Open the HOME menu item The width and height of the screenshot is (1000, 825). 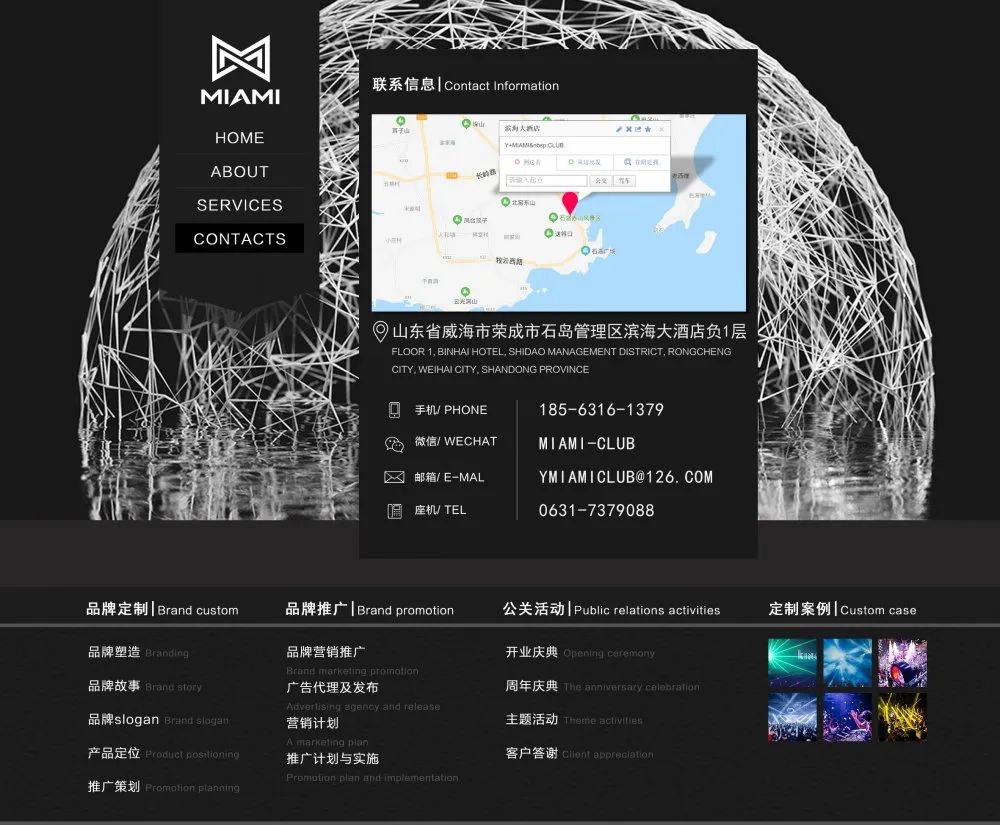240,138
